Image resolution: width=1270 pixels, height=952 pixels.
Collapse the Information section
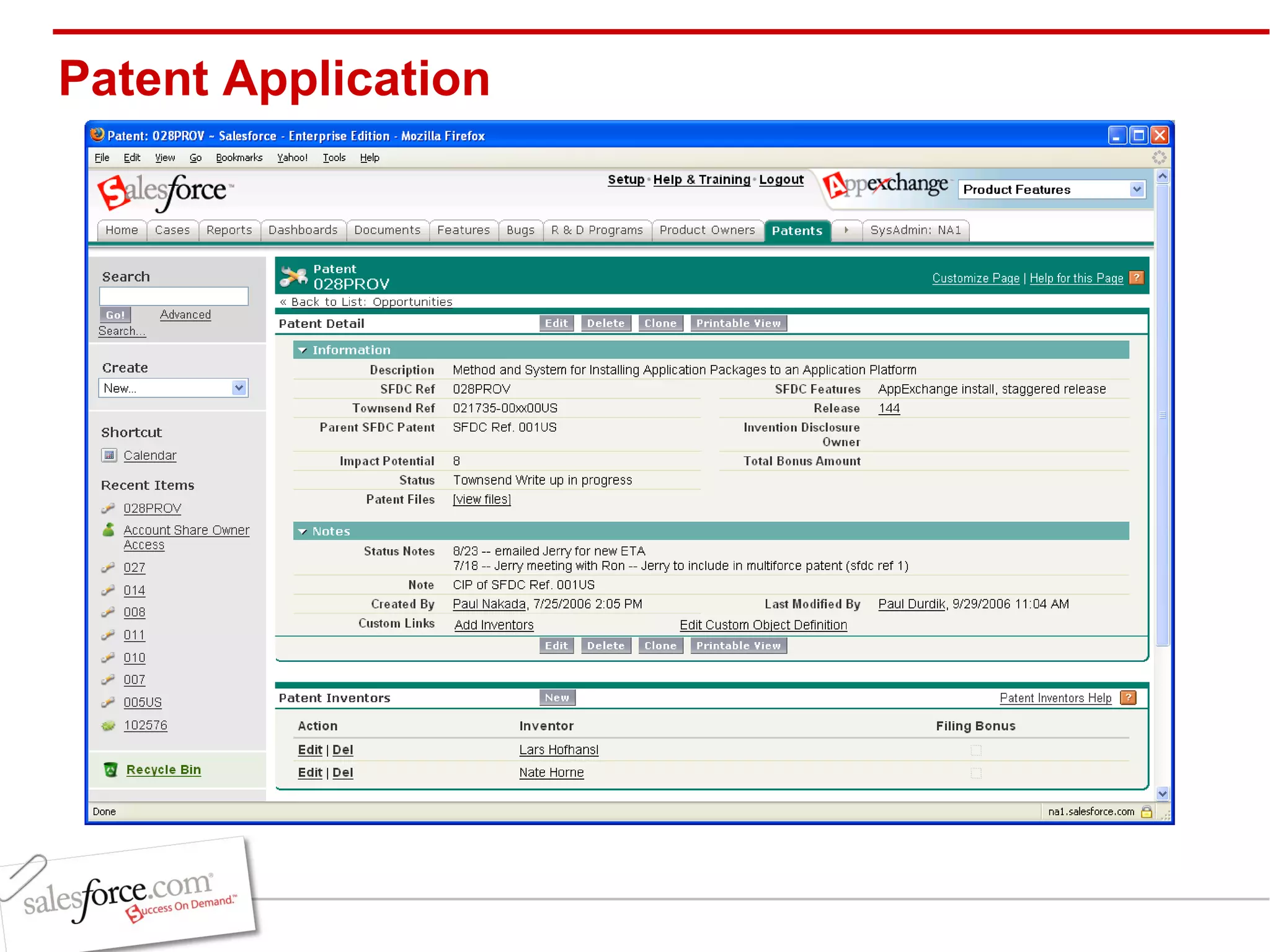[303, 350]
